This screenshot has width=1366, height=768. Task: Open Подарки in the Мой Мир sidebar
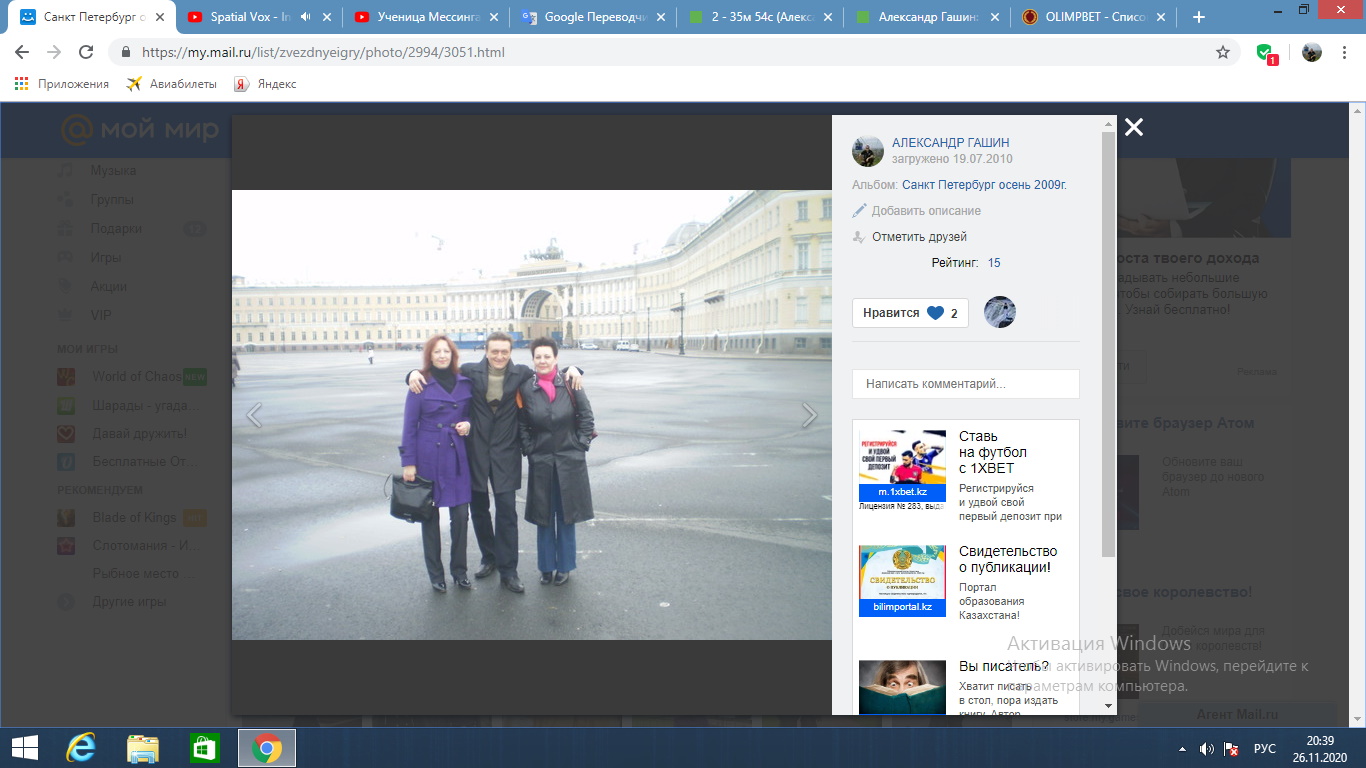(x=116, y=229)
